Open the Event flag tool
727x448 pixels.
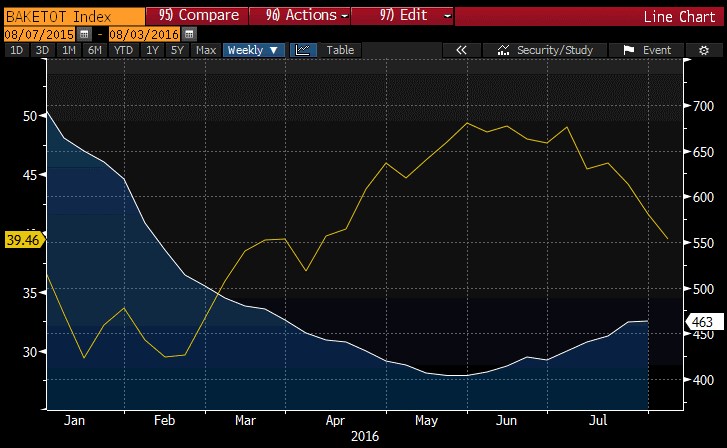pos(647,50)
